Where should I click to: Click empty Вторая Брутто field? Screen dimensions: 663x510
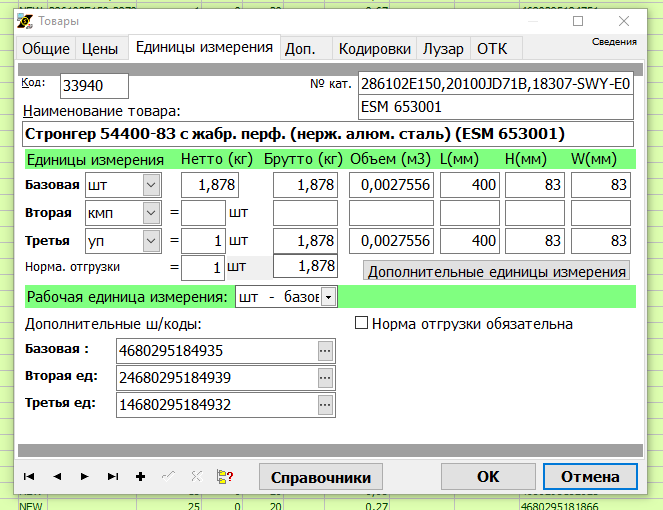point(305,213)
